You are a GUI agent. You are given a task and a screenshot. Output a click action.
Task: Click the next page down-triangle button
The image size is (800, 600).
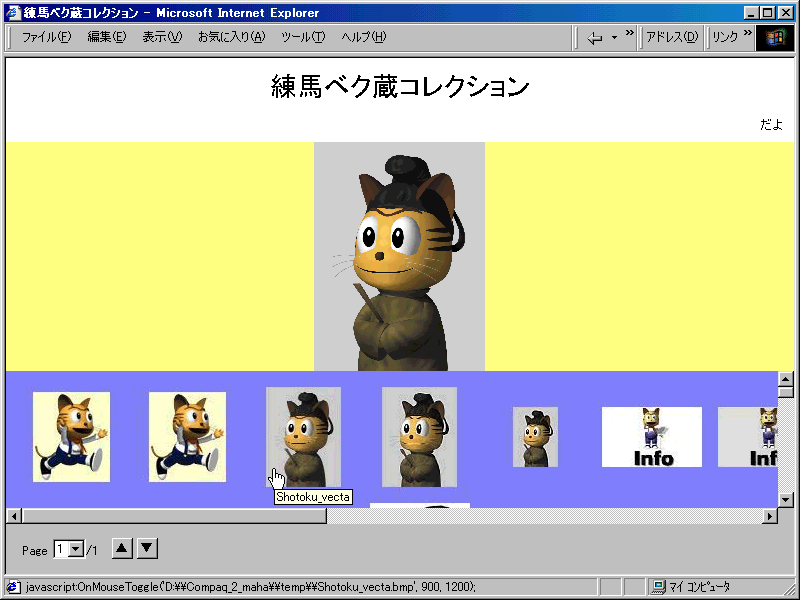(147, 548)
